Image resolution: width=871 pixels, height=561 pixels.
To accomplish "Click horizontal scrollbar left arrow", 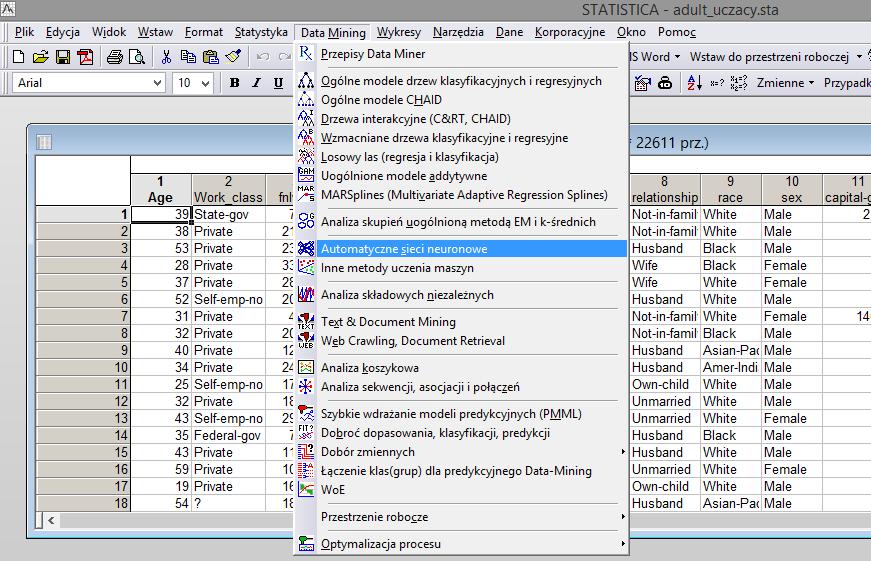I will (x=51, y=520).
